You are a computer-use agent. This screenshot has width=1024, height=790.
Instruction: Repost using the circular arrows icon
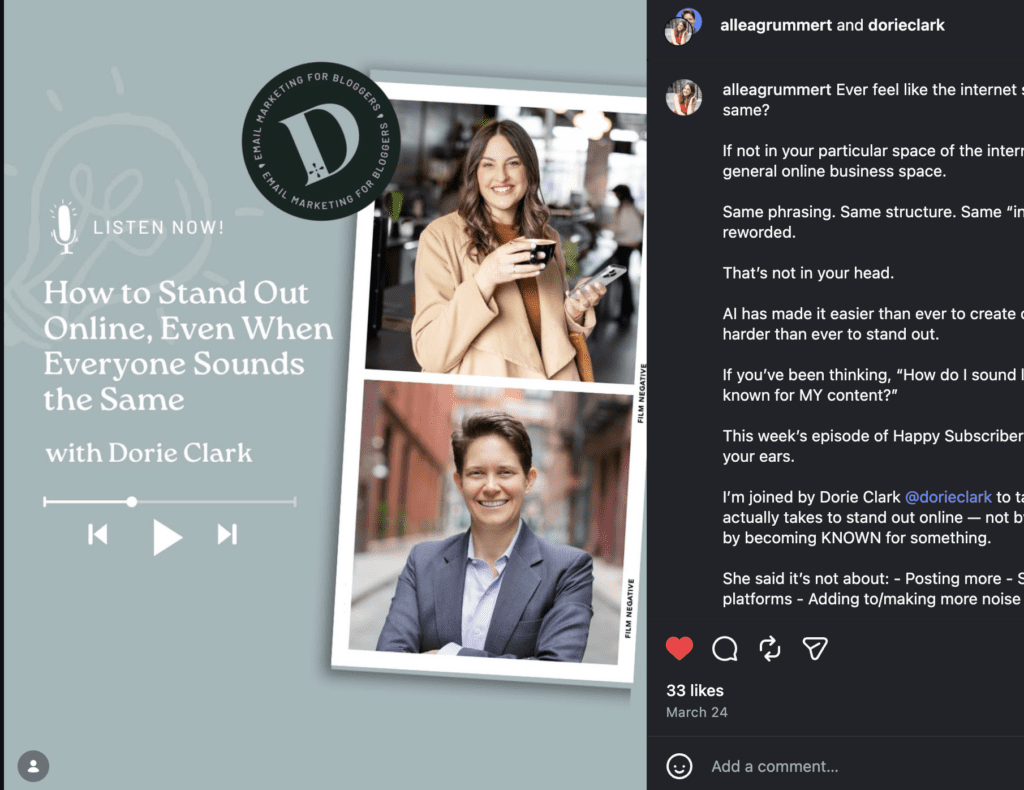coord(770,649)
